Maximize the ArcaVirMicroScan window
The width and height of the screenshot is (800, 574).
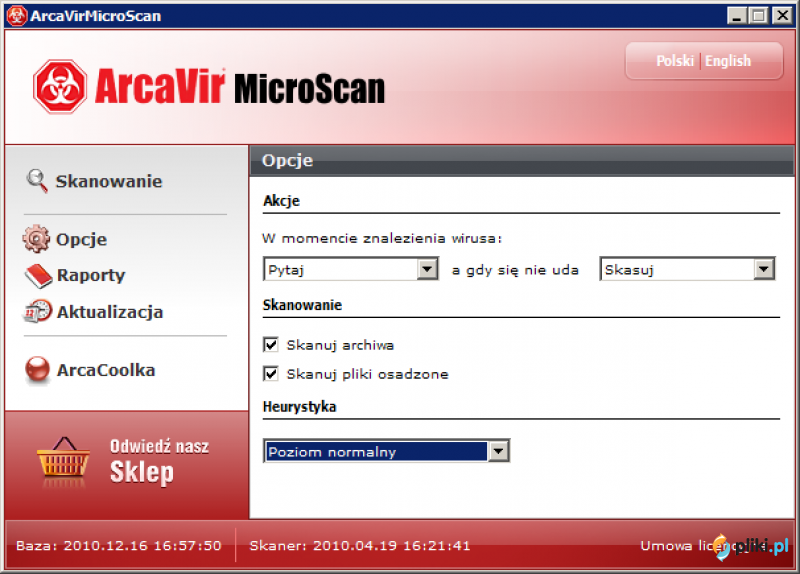click(759, 16)
